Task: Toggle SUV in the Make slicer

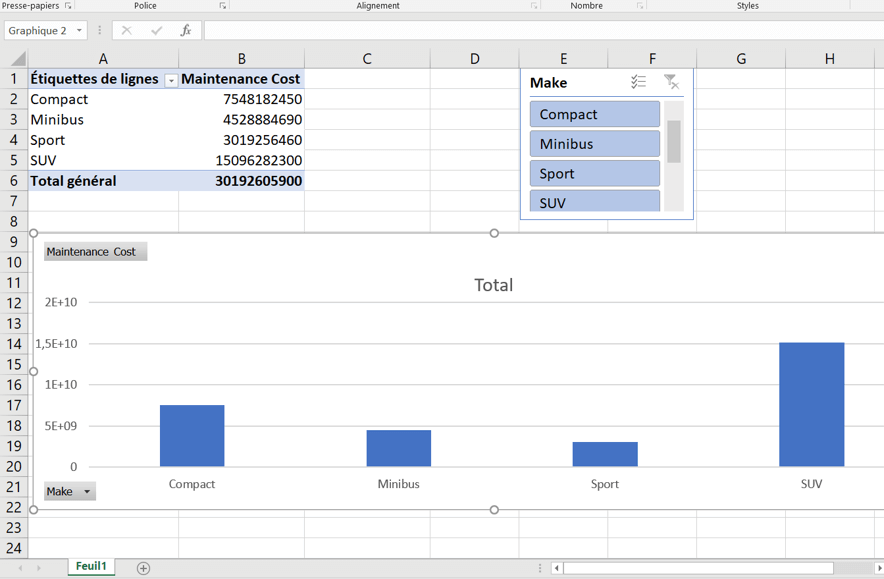Action: point(595,201)
